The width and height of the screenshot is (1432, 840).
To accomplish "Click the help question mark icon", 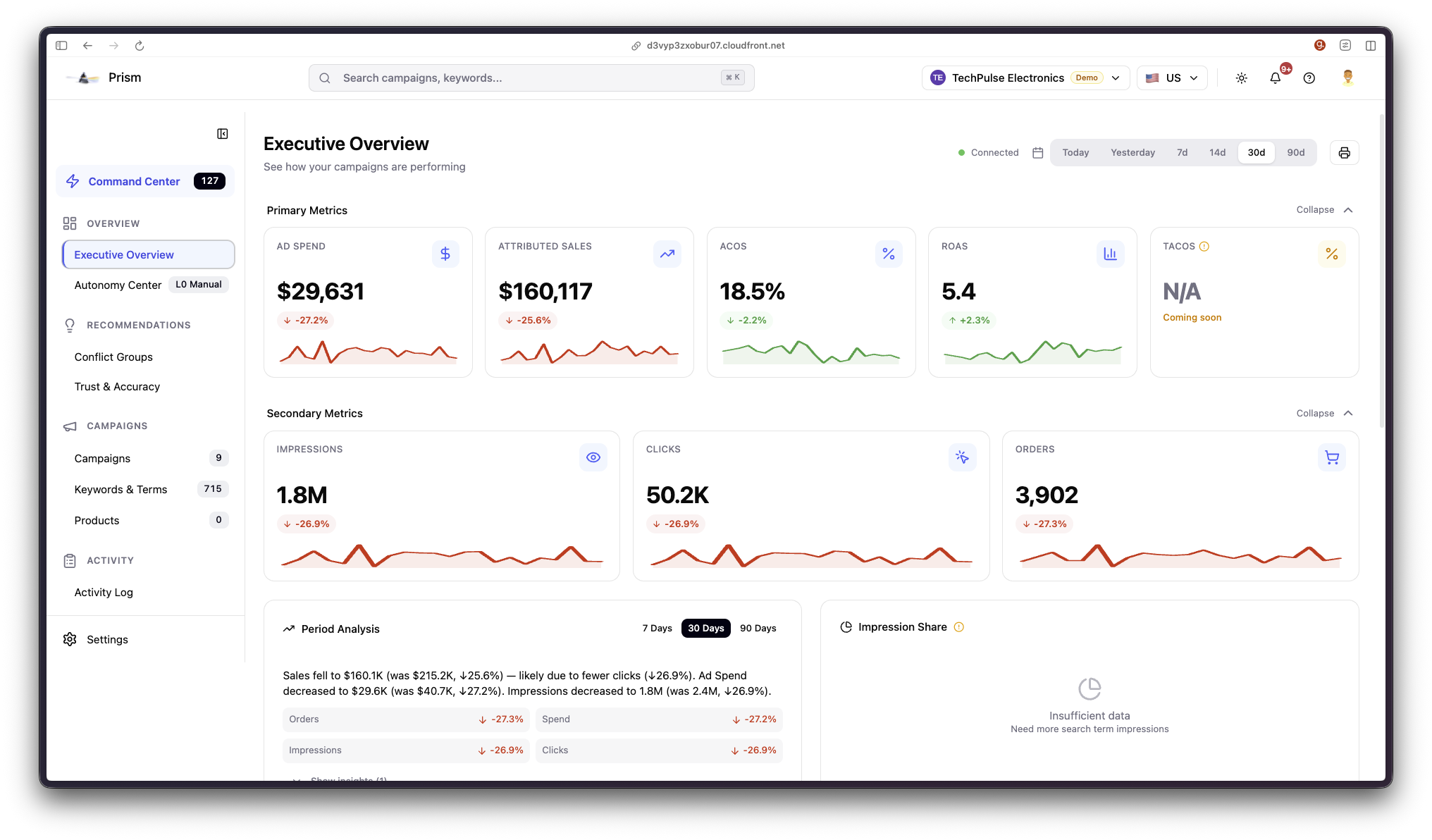I will pyautogui.click(x=1309, y=78).
